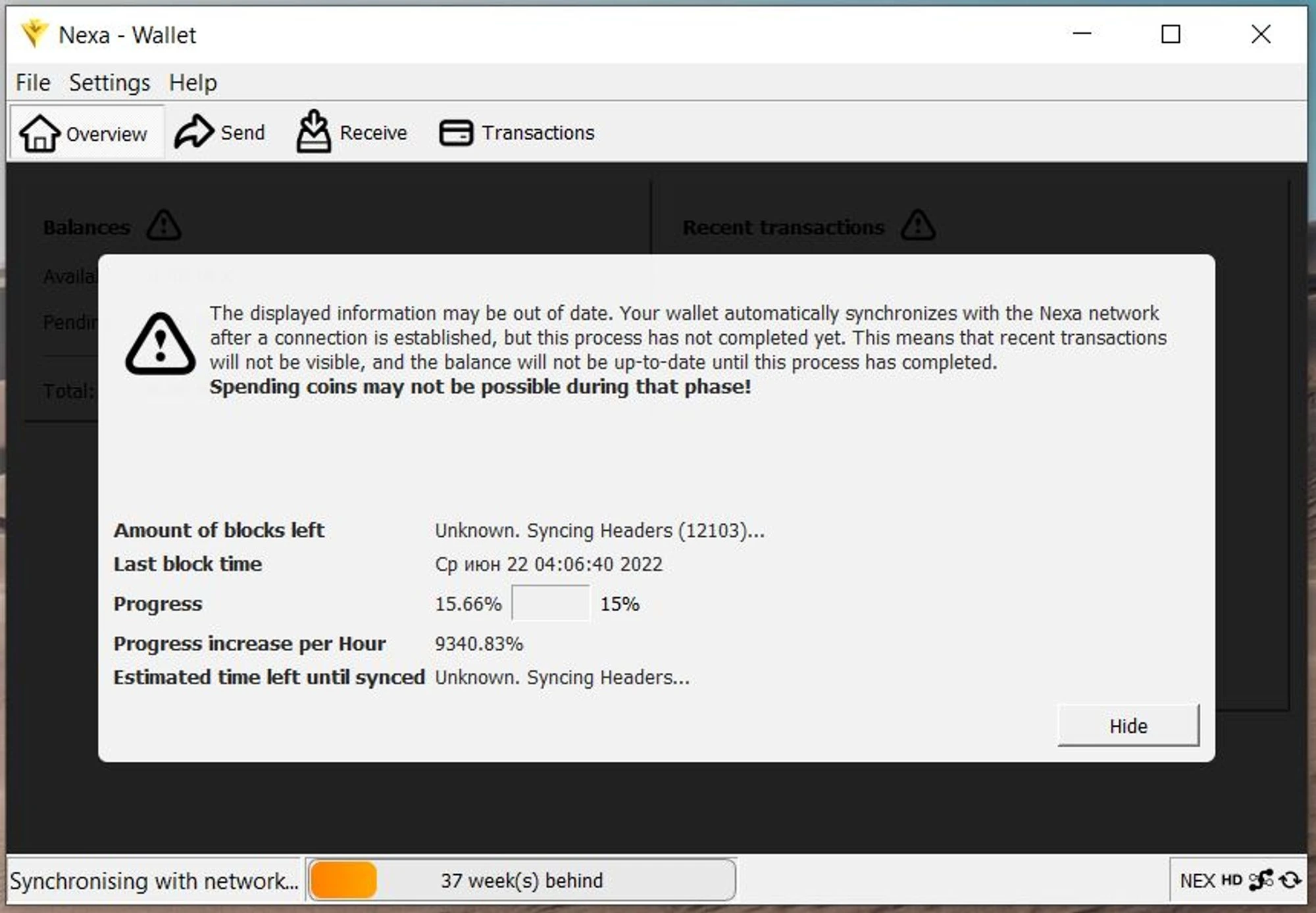The height and width of the screenshot is (913, 1316).
Task: Click the Overview home icon
Action: pyautogui.click(x=39, y=133)
